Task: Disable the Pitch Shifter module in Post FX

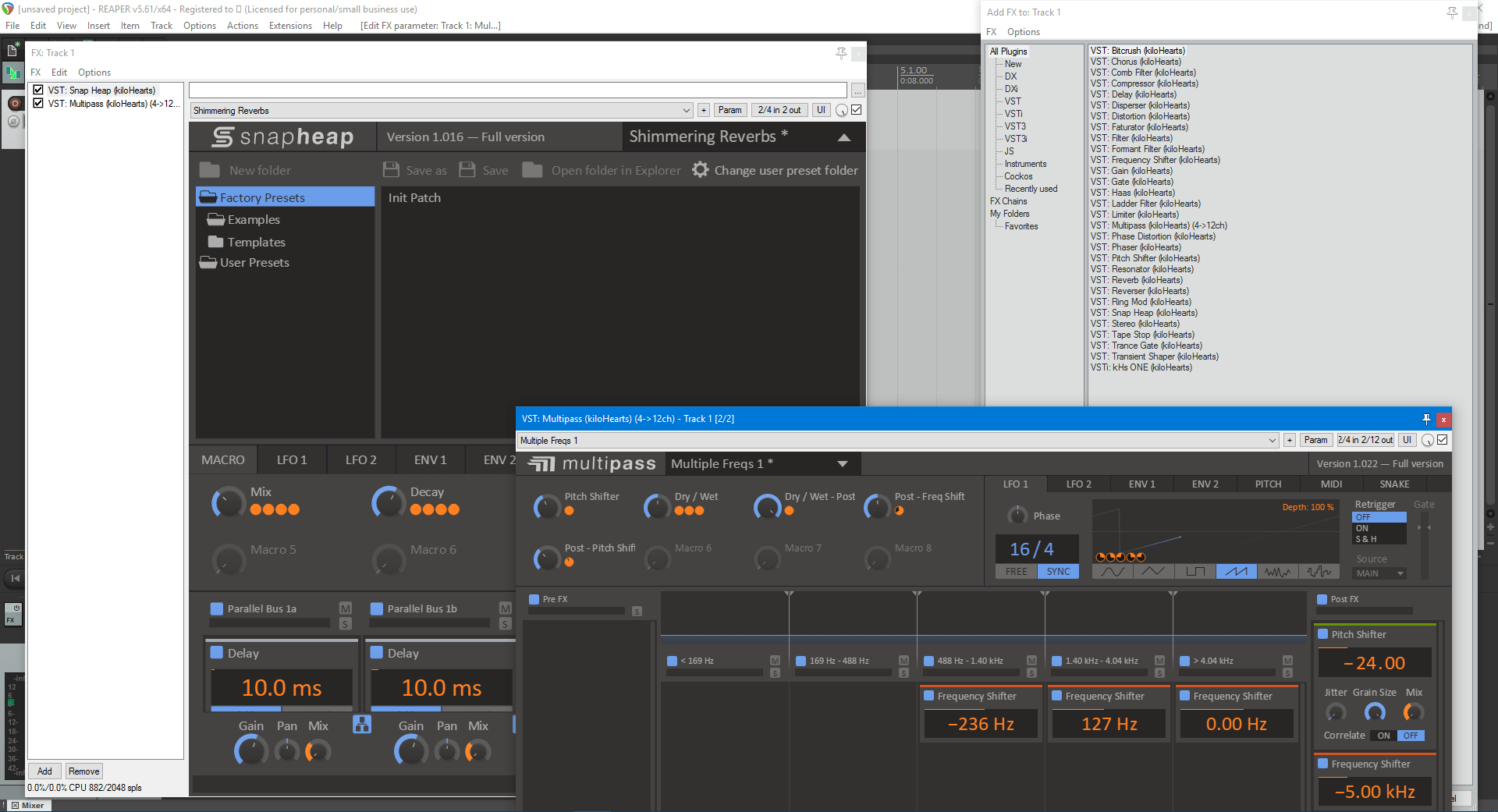Action: 1323,634
